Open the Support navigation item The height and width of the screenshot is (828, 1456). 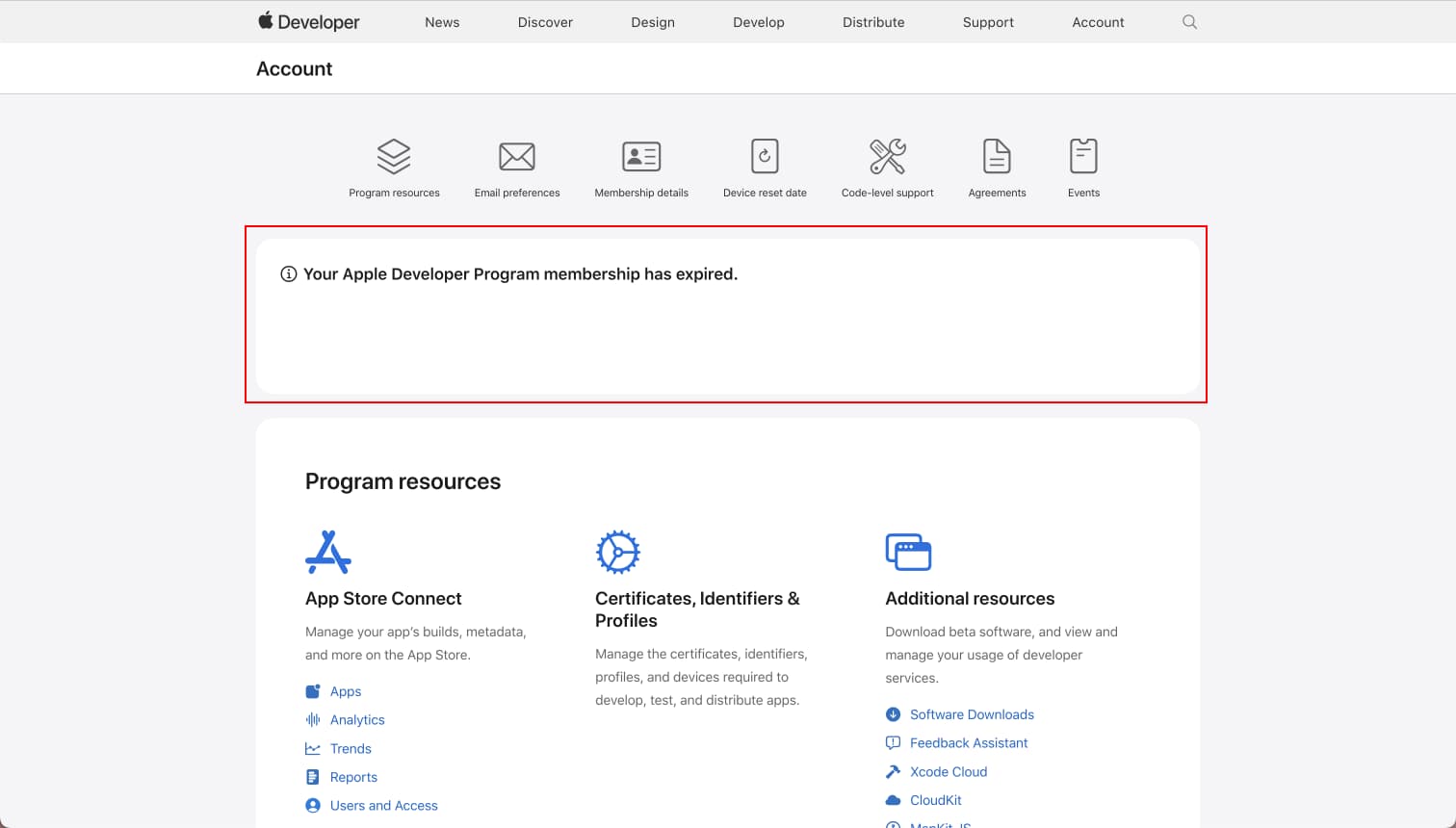click(x=988, y=22)
